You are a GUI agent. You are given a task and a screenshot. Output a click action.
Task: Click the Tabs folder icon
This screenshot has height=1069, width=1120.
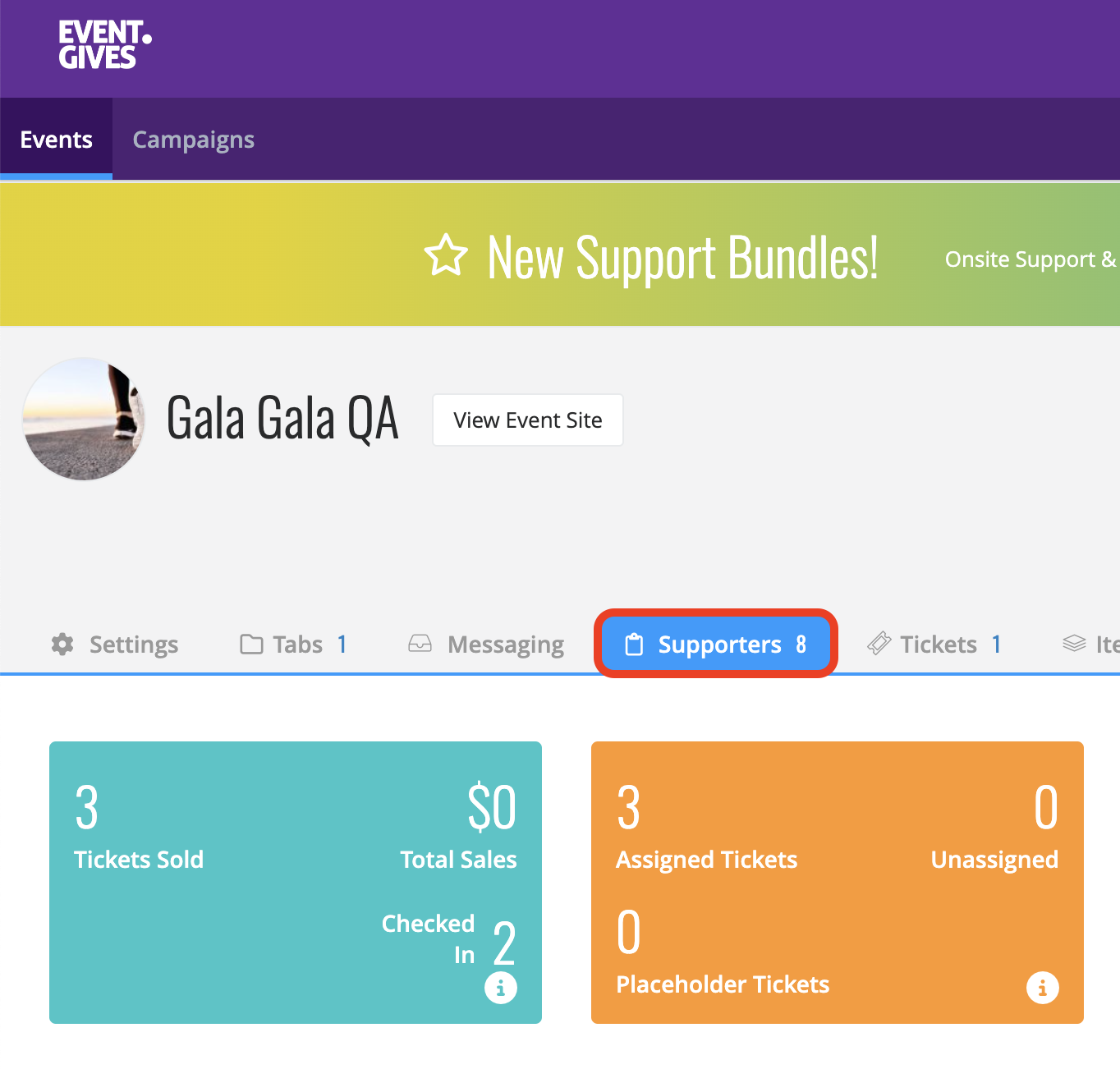tap(251, 645)
